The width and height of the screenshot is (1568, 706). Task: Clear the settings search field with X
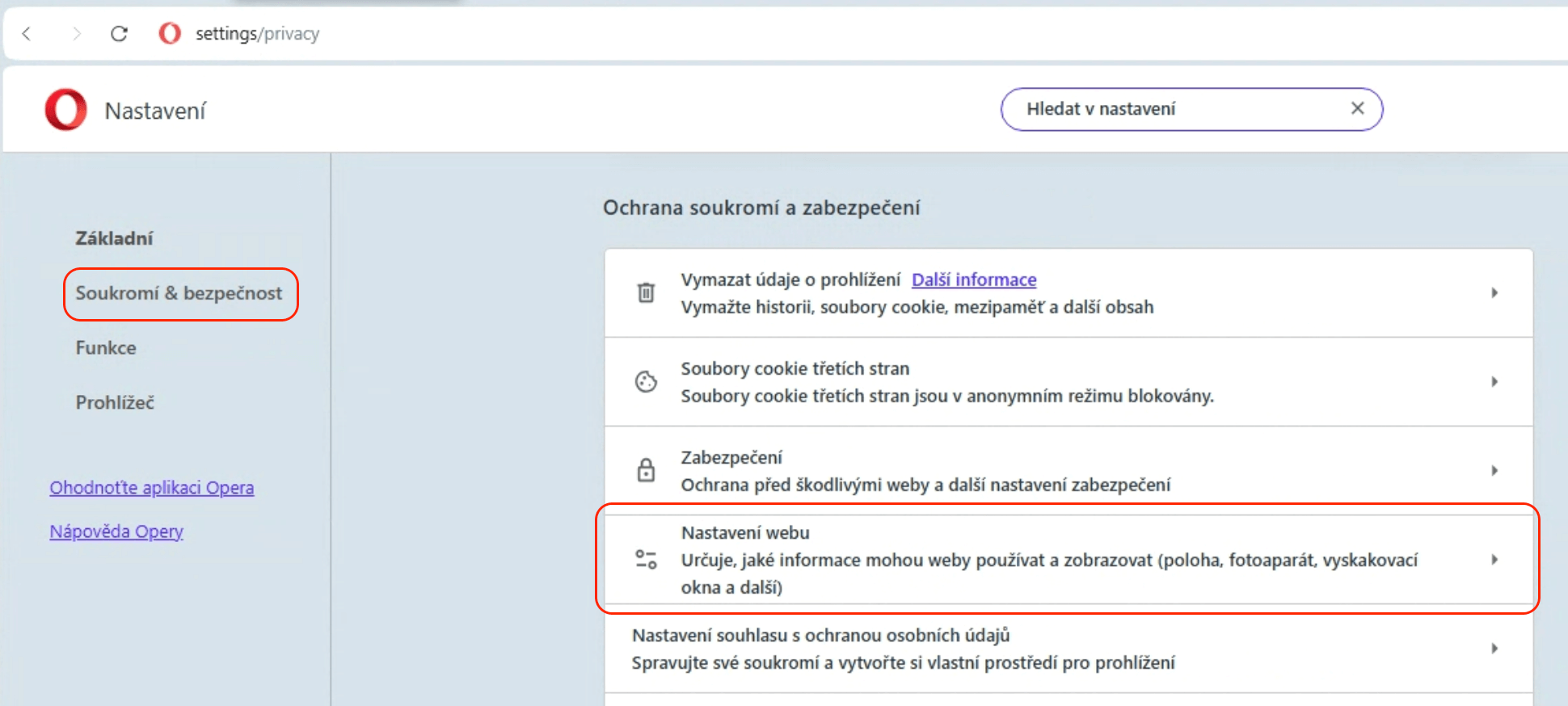pyautogui.click(x=1357, y=108)
